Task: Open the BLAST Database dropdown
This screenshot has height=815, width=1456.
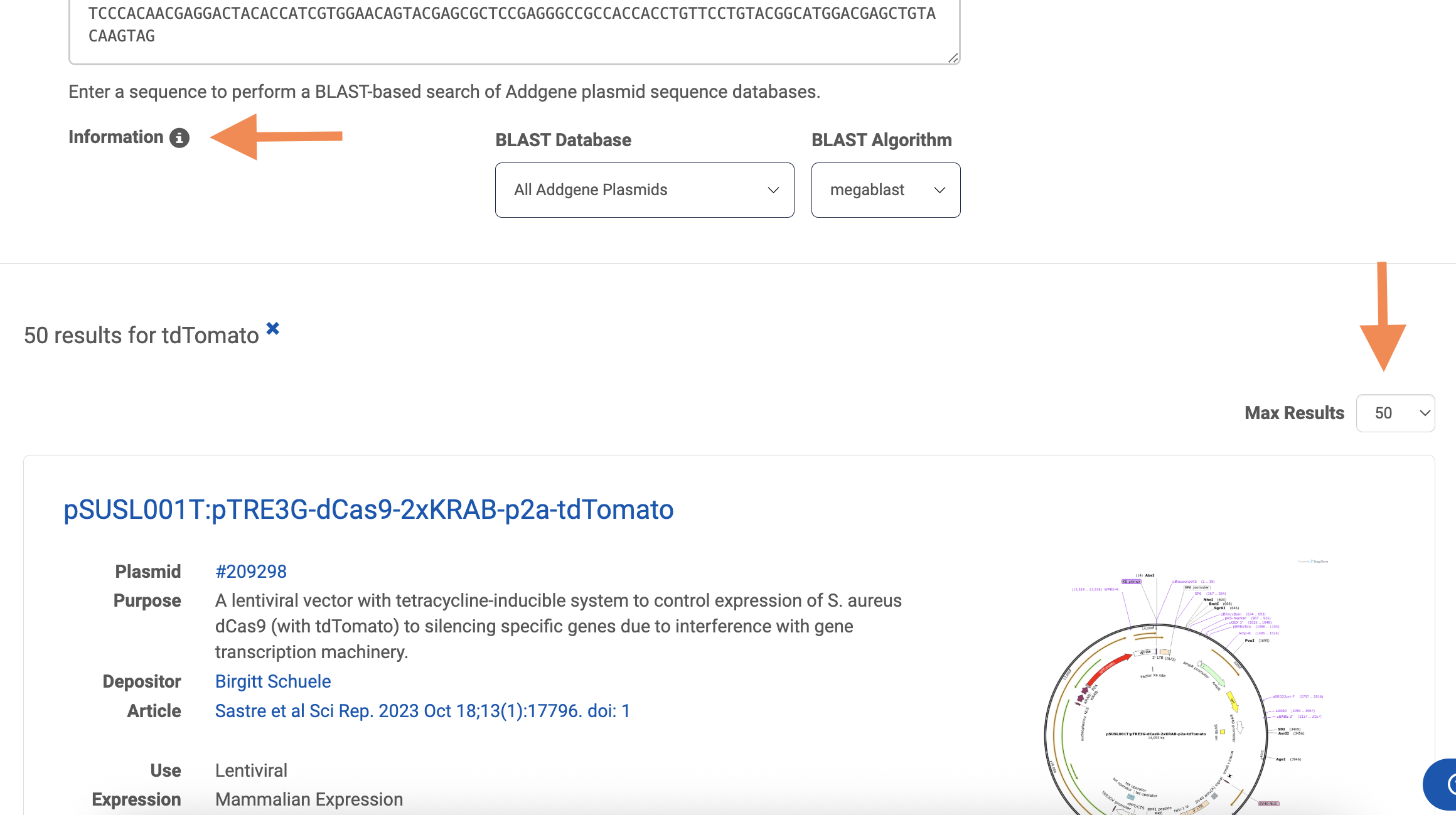Action: (x=645, y=190)
